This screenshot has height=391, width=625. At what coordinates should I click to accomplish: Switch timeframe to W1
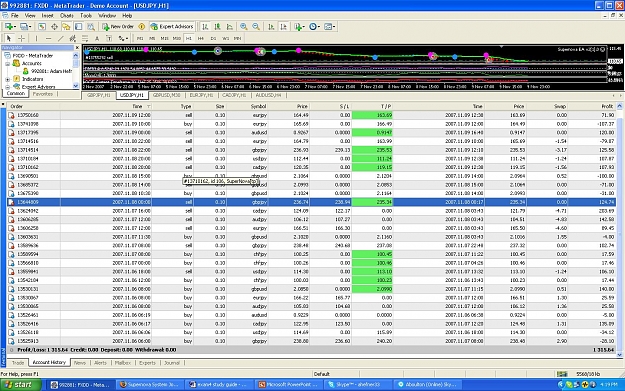pyautogui.click(x=226, y=38)
